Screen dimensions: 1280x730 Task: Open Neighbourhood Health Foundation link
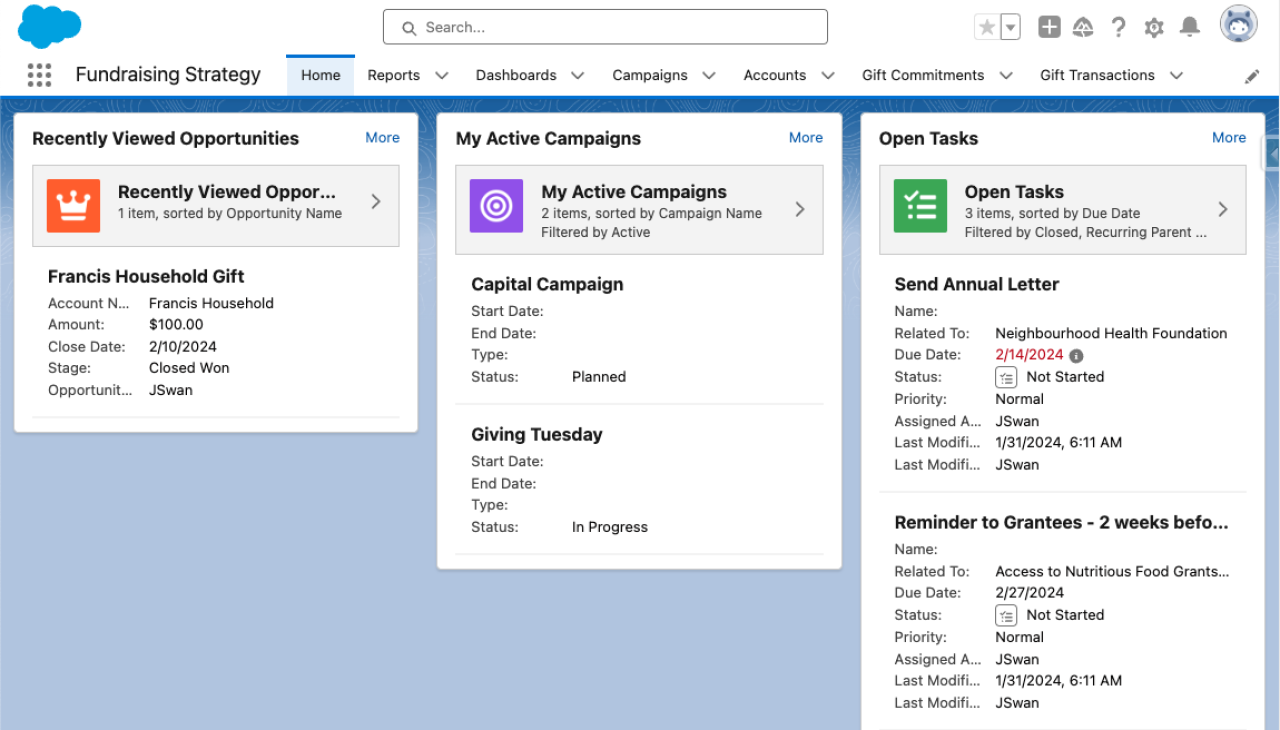tap(1111, 334)
